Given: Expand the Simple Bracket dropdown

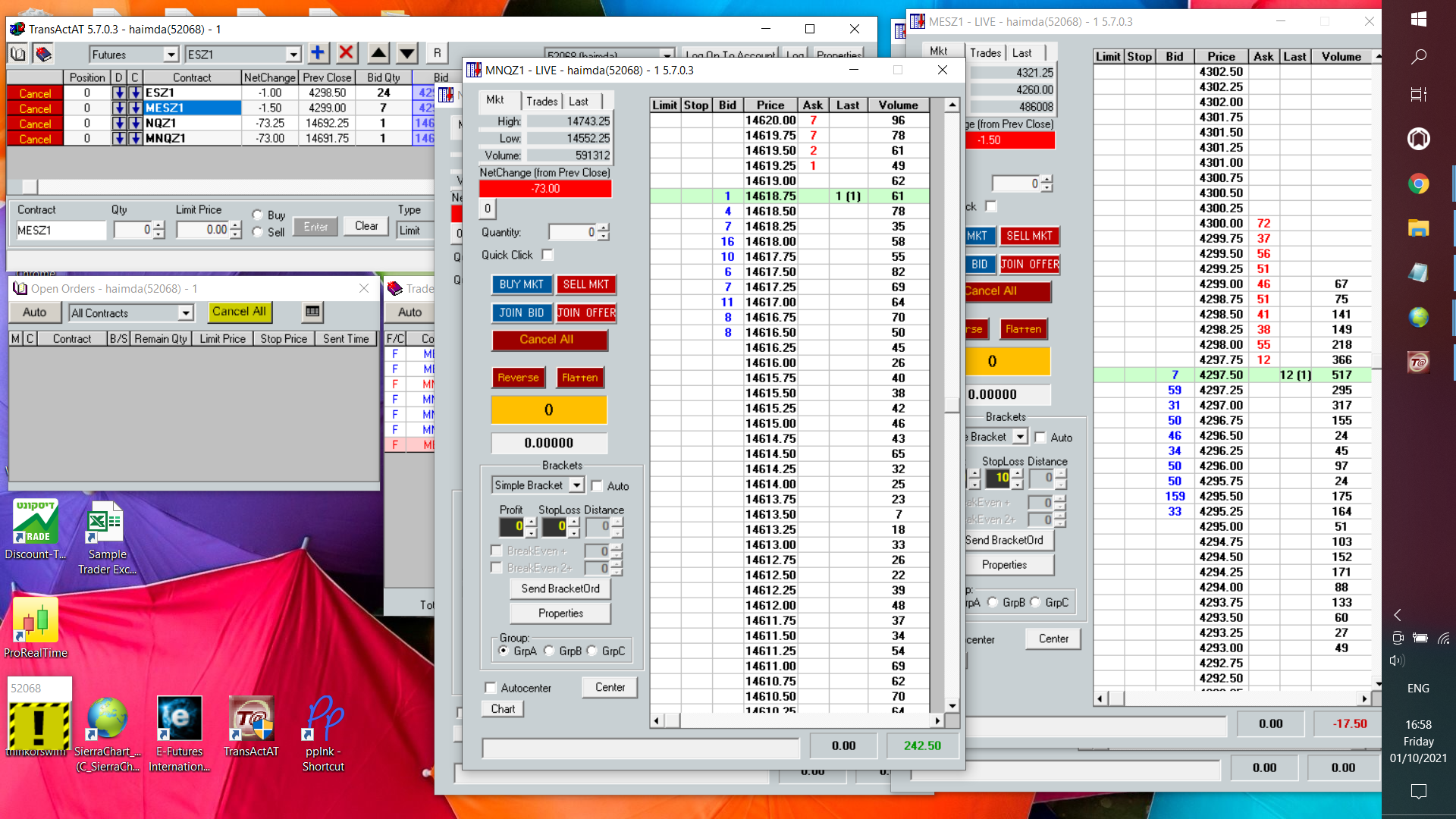Looking at the screenshot, I should [576, 485].
